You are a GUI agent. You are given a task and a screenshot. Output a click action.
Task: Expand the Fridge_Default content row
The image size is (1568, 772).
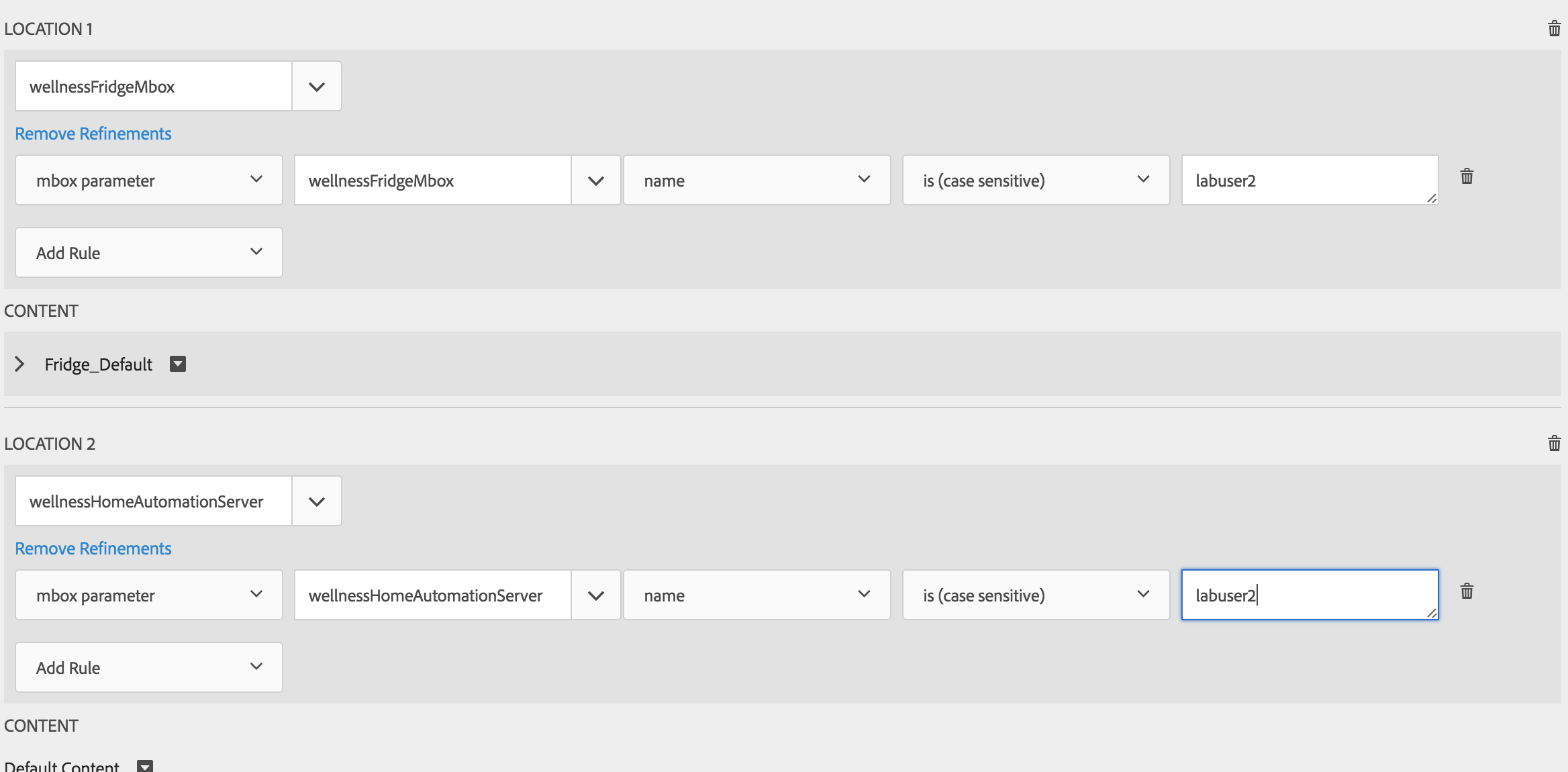click(19, 364)
